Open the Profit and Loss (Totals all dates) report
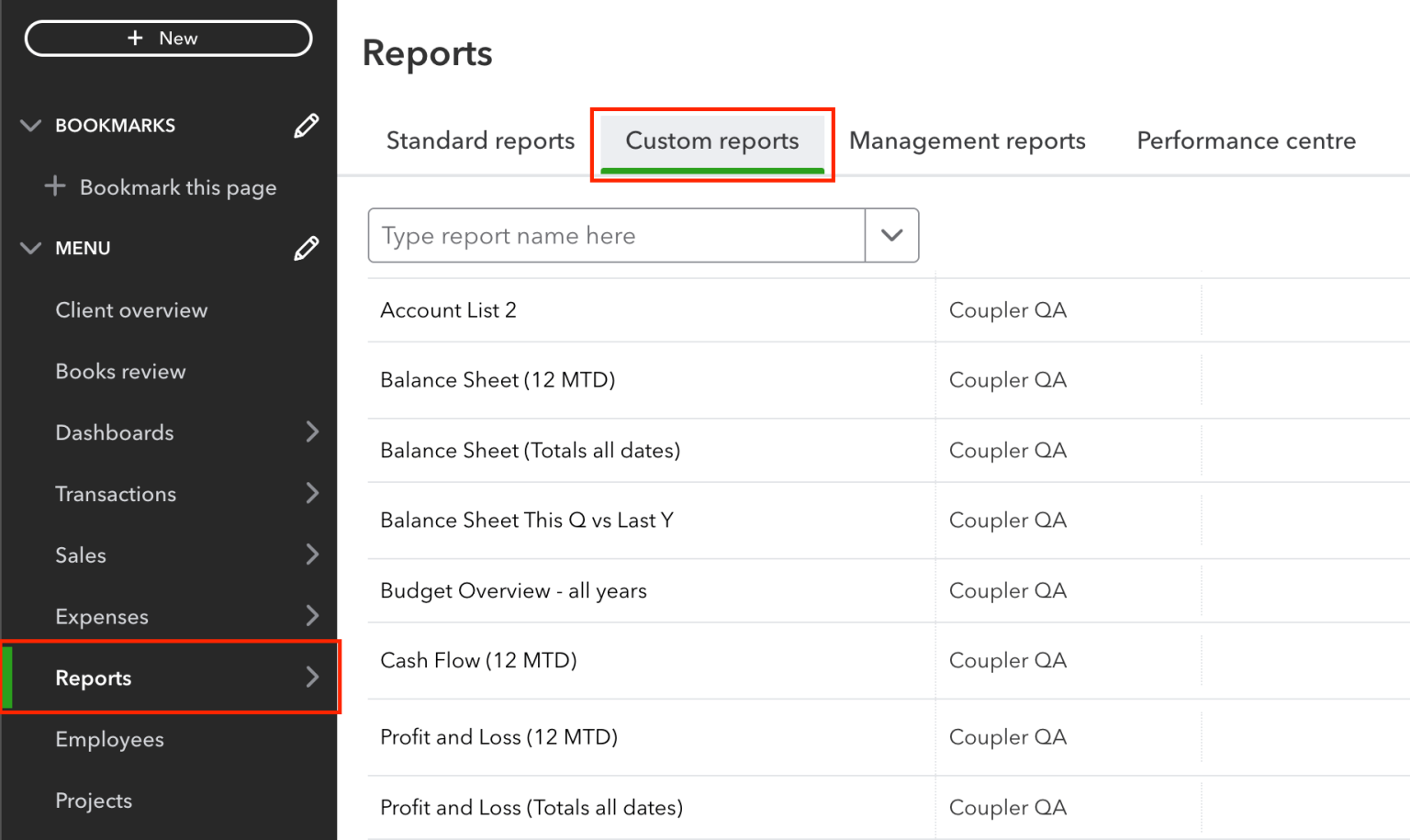The width and height of the screenshot is (1410, 840). tap(532, 807)
